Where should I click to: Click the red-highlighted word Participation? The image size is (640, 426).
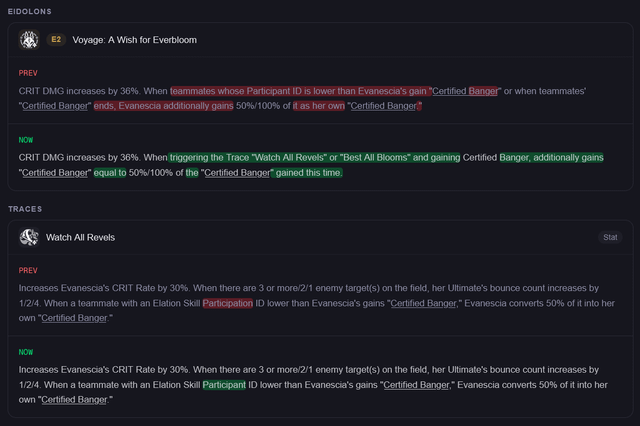227,302
